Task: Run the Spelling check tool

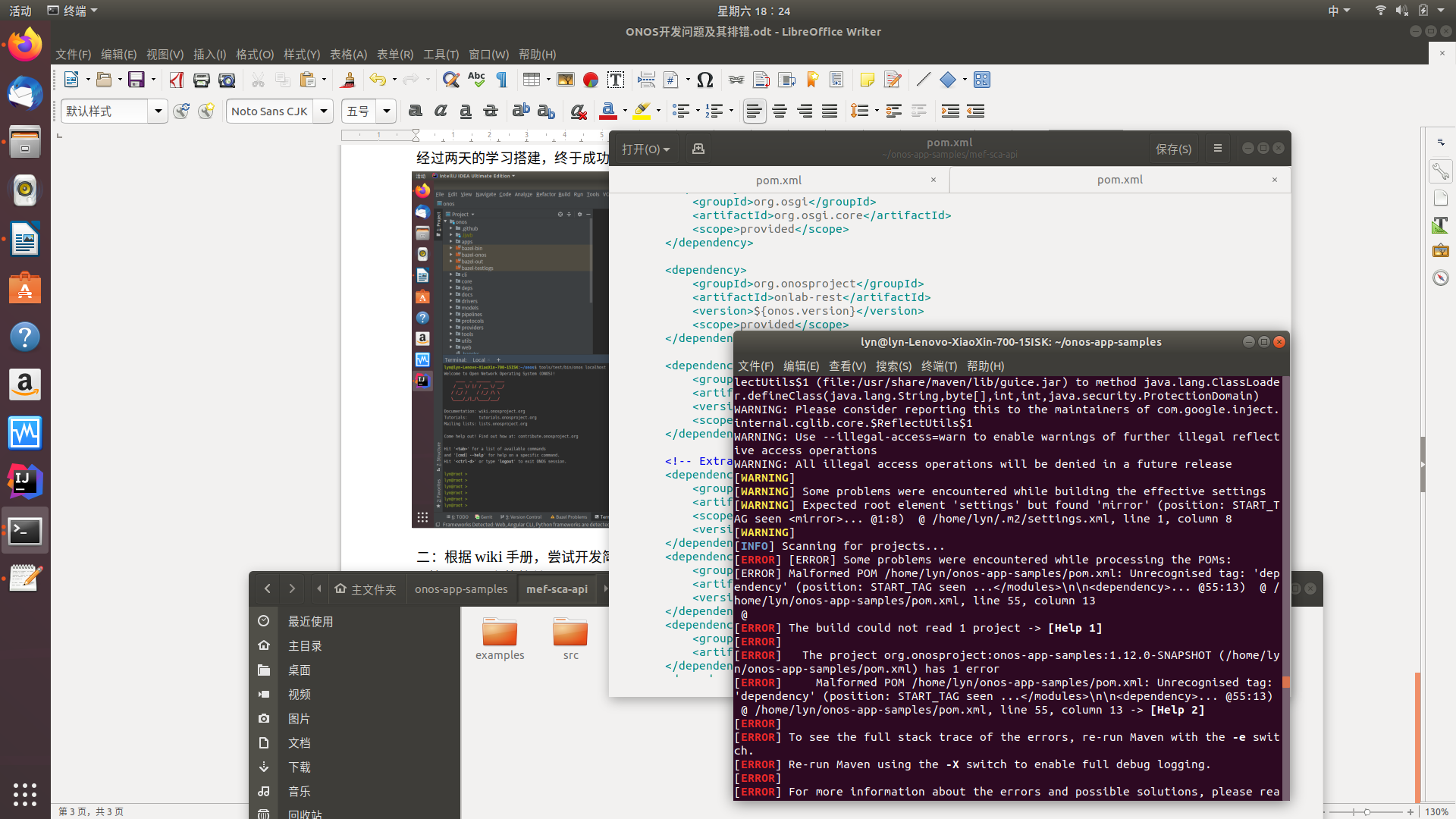Action: (x=476, y=80)
